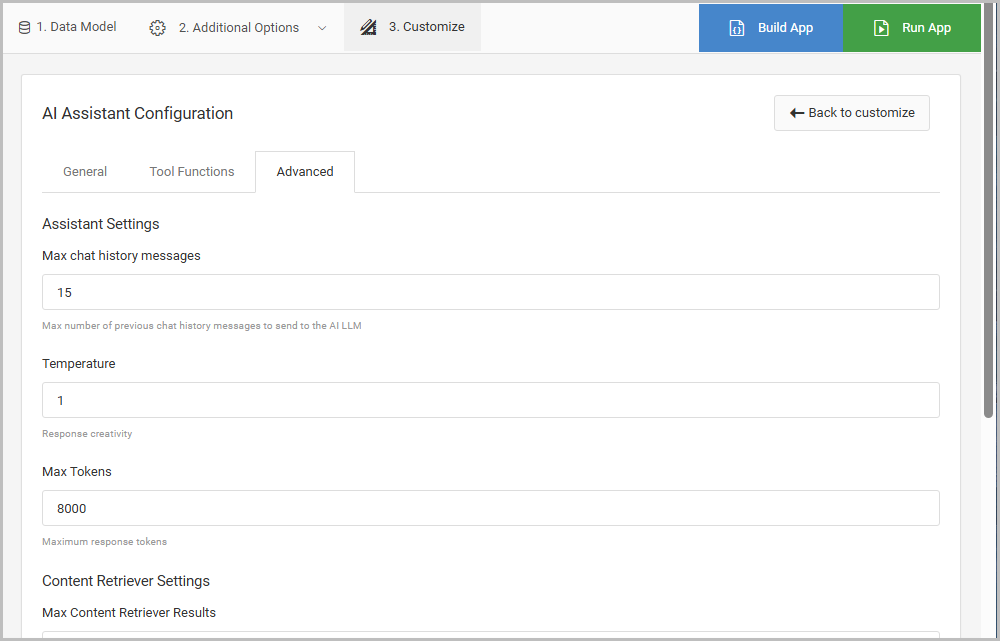Click the Max Tokens input showing 8000
The height and width of the screenshot is (641, 1000).
point(490,508)
